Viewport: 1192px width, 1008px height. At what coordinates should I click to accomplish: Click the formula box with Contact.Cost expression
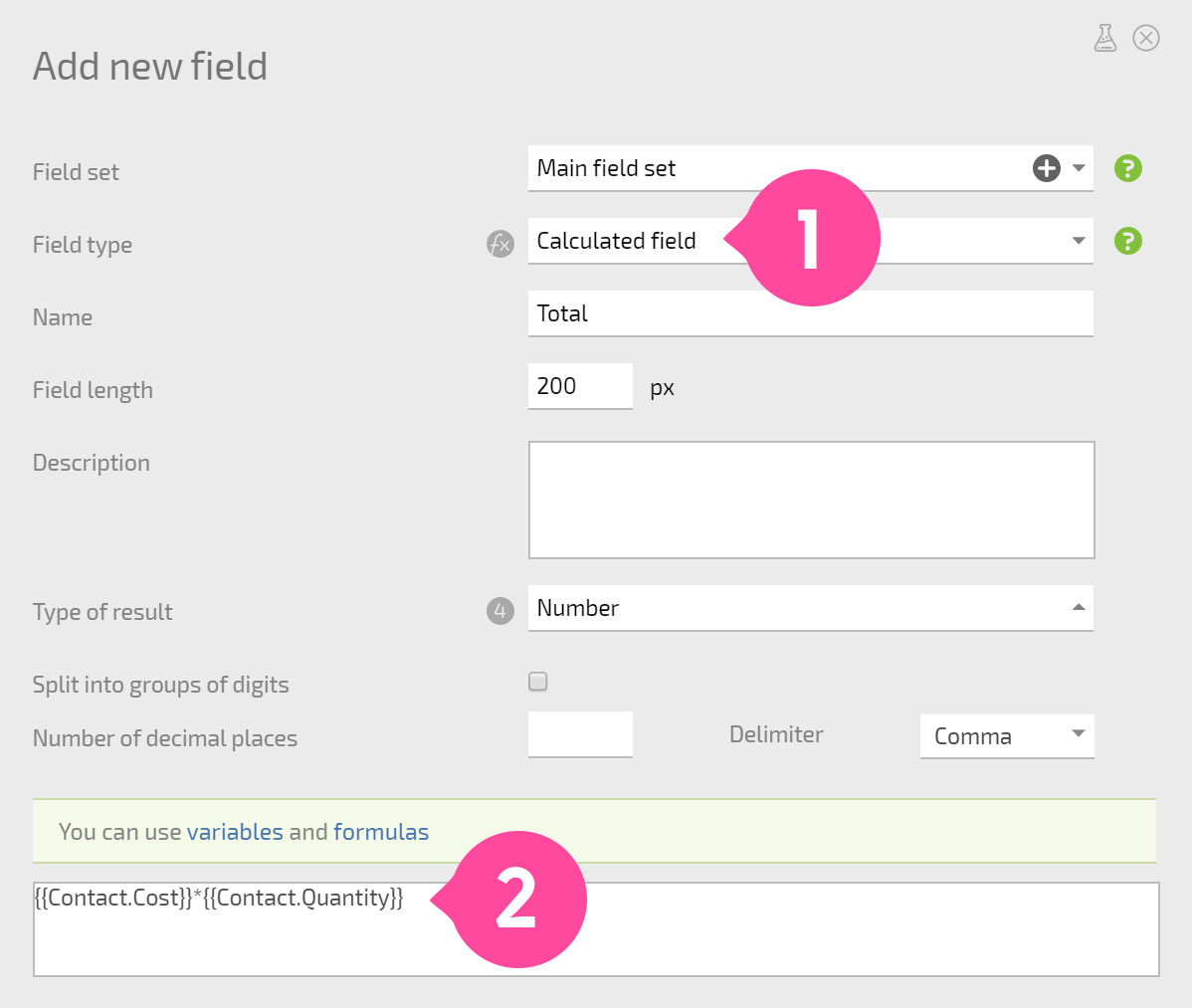coord(596,929)
